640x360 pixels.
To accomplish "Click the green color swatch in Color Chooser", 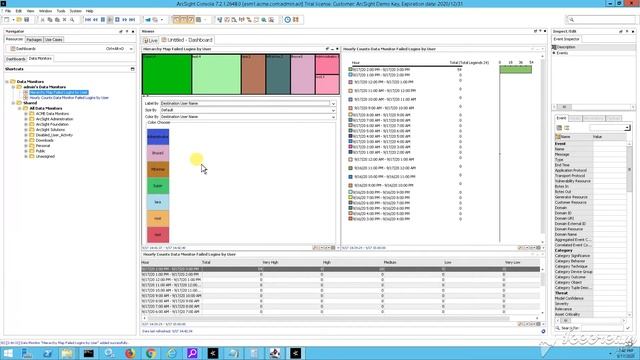I will (x=158, y=186).
